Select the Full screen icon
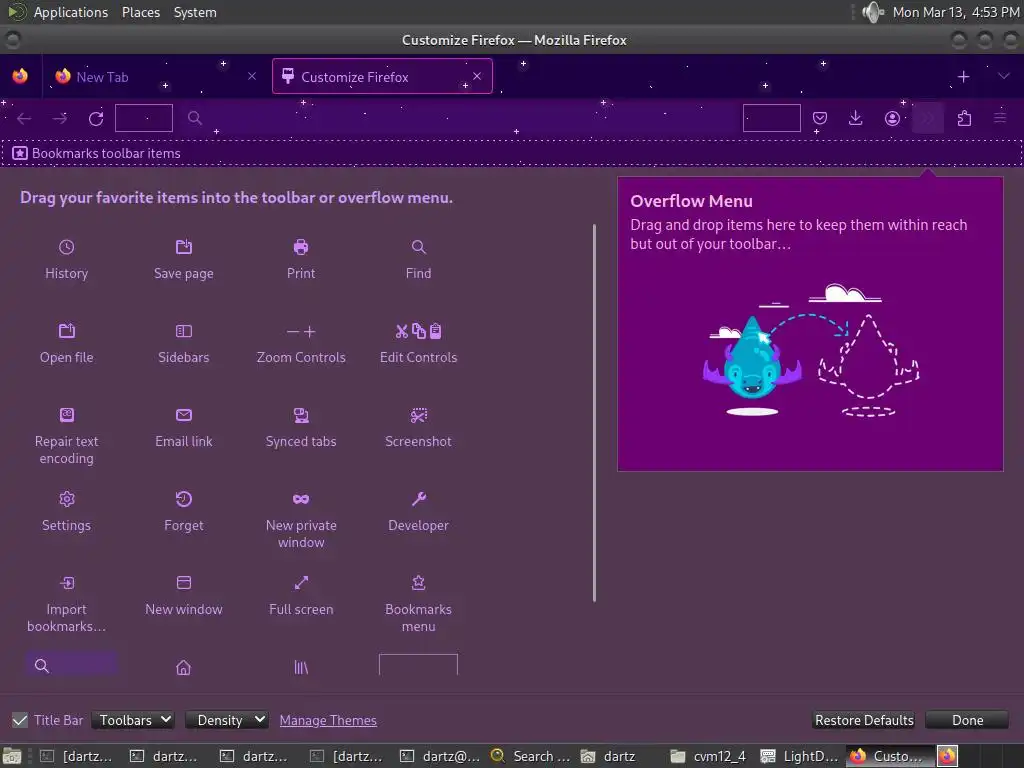 pyautogui.click(x=301, y=583)
